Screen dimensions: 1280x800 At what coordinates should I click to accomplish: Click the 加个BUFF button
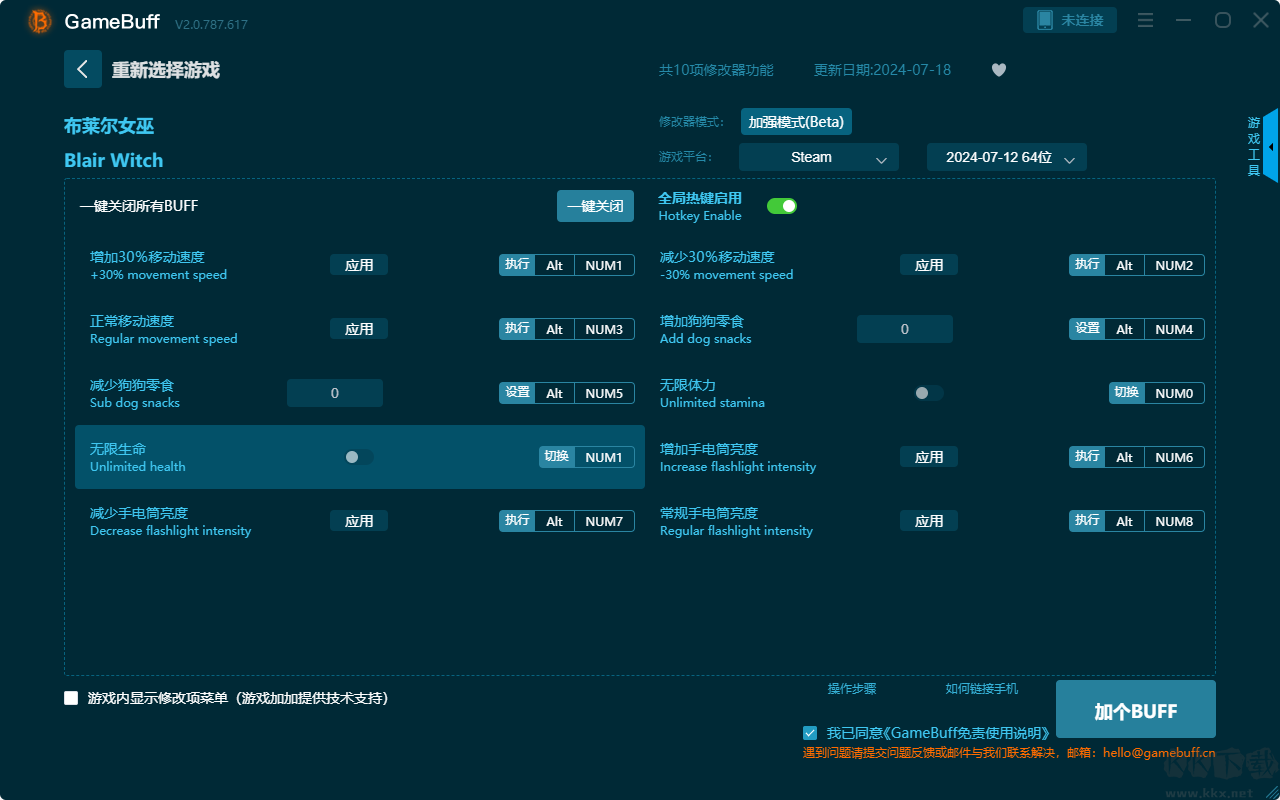coord(1136,710)
